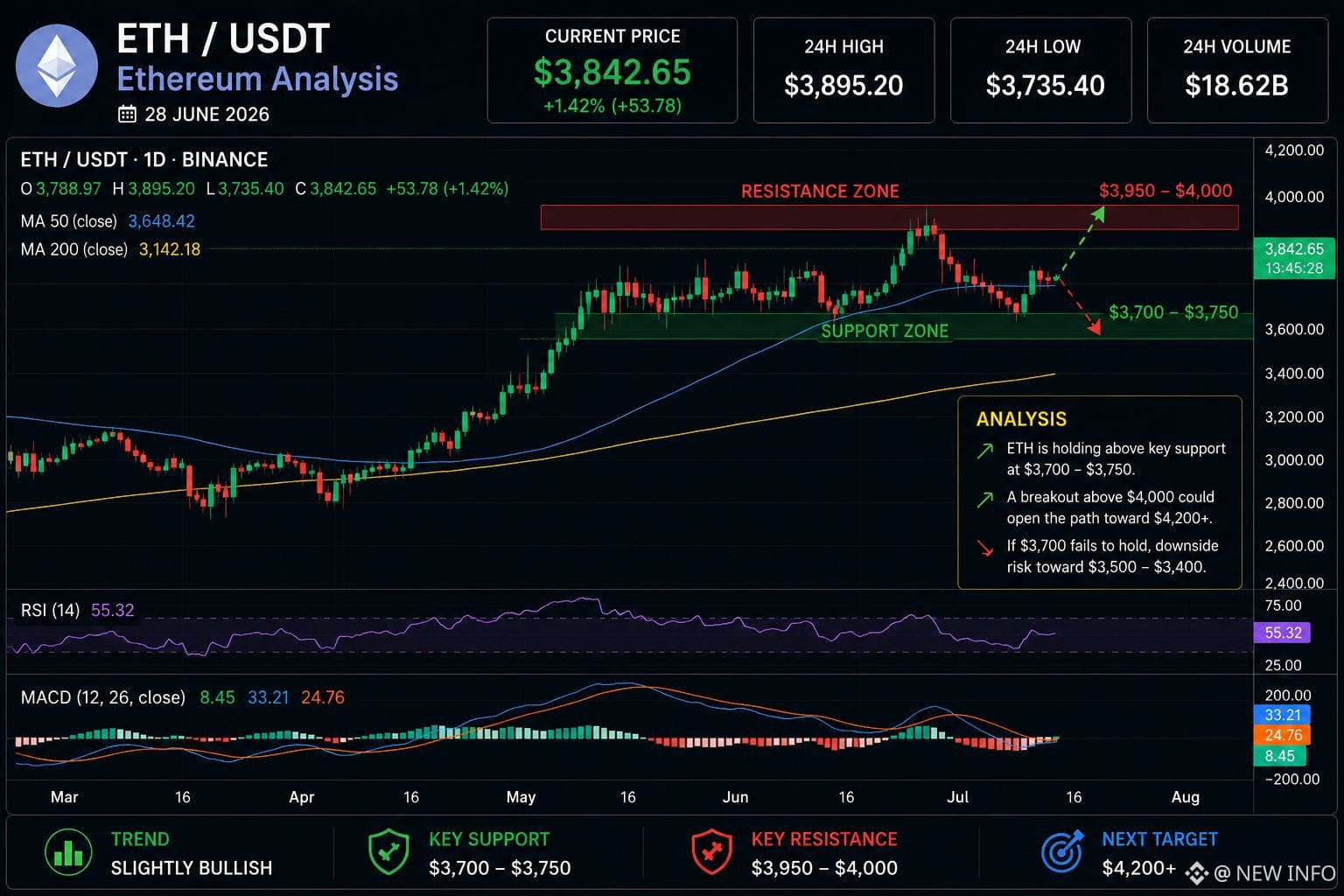Click the 'SLIGHTLY BULLISH' trend text
1344x896 pixels.
click(x=192, y=868)
